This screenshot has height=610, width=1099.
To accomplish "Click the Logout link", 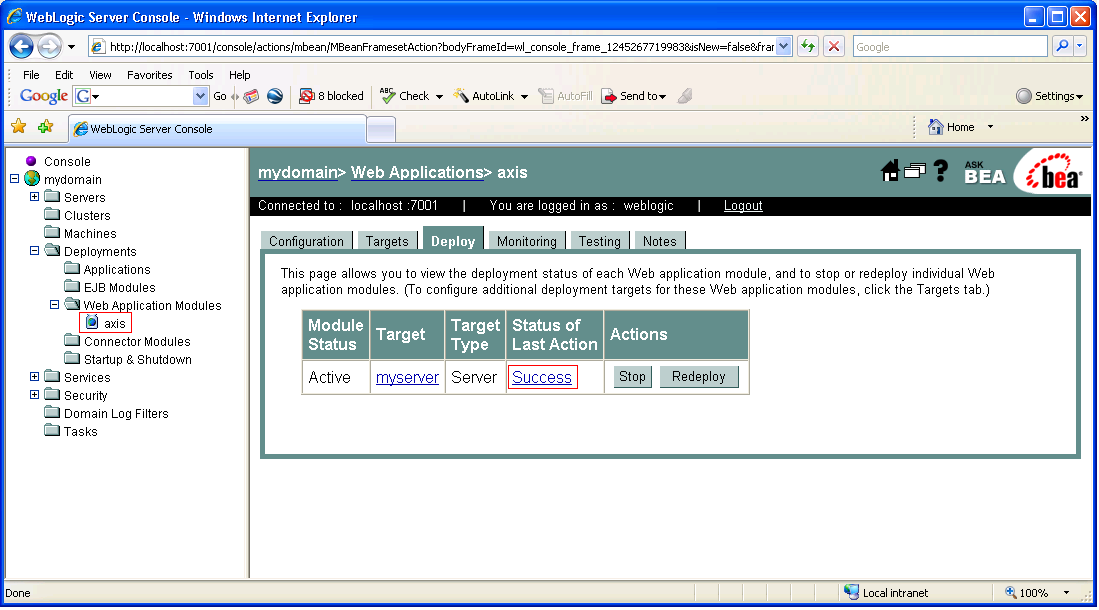I will [743, 205].
